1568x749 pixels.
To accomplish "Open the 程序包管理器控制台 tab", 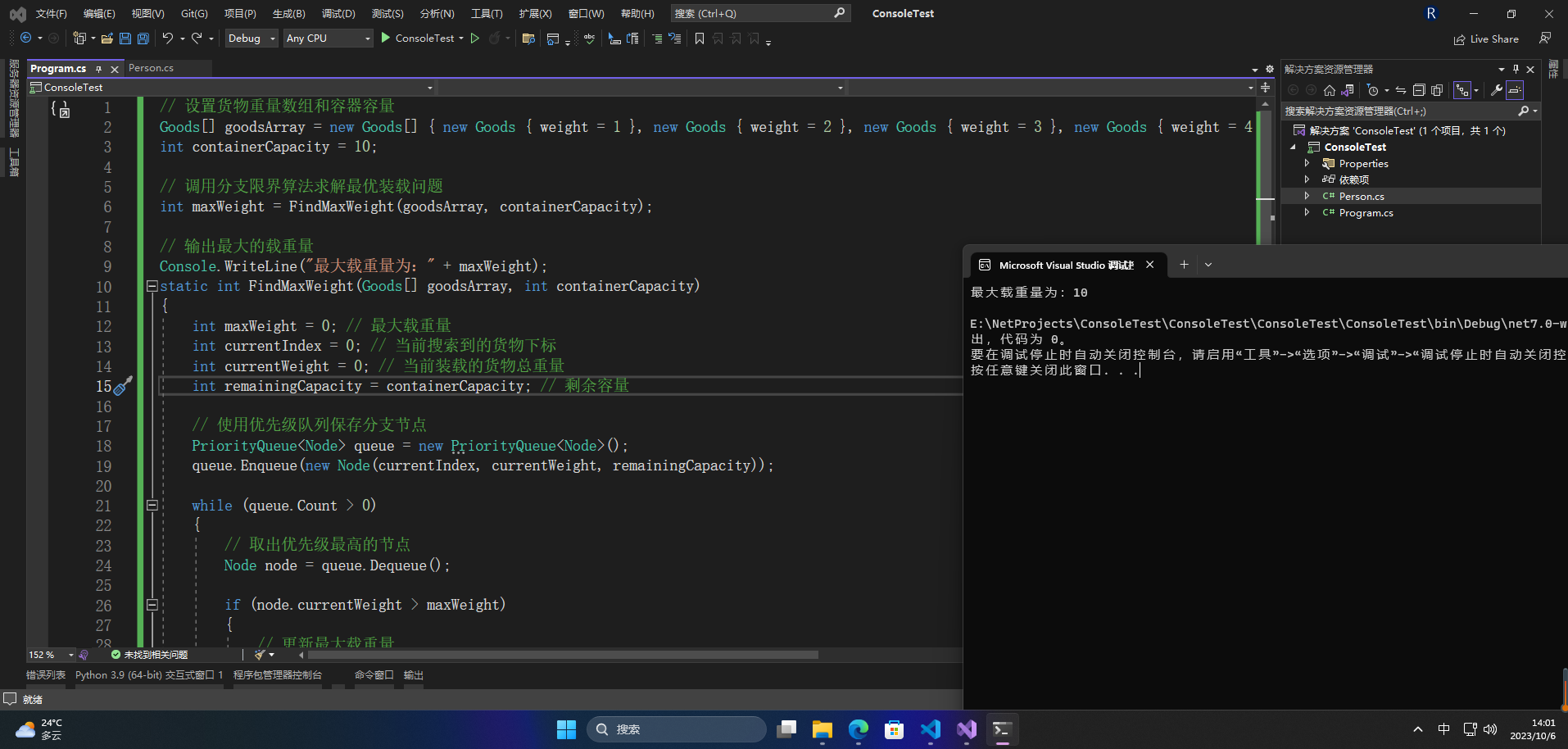I will point(278,675).
